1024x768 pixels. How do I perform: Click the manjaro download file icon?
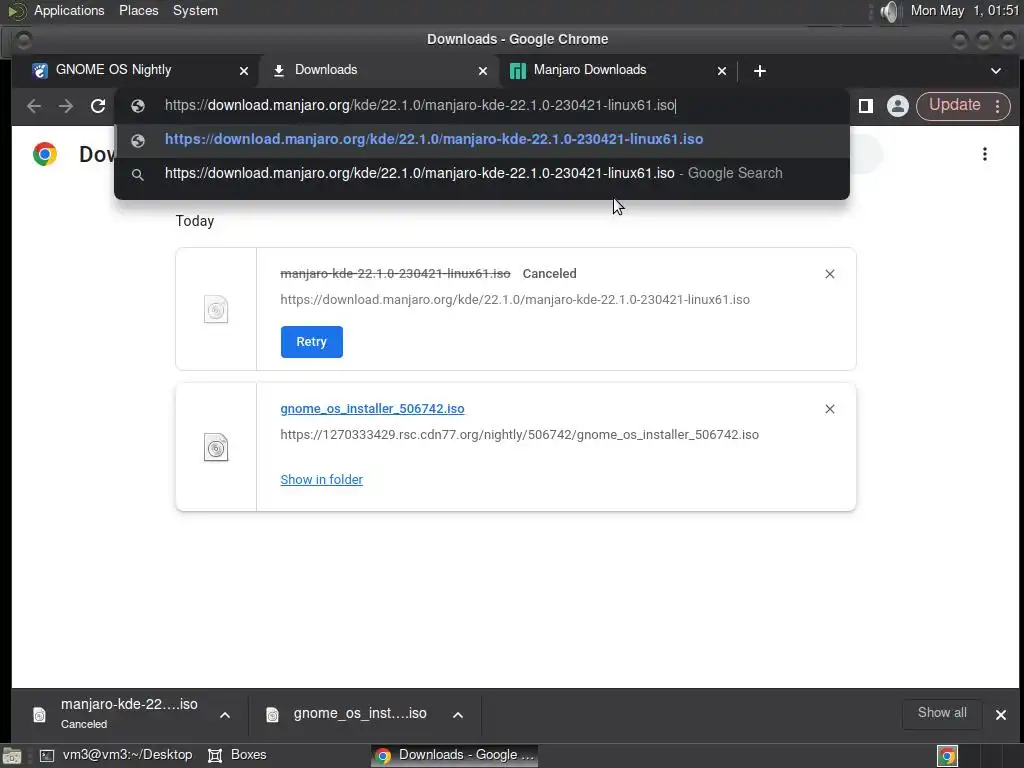pos(216,310)
